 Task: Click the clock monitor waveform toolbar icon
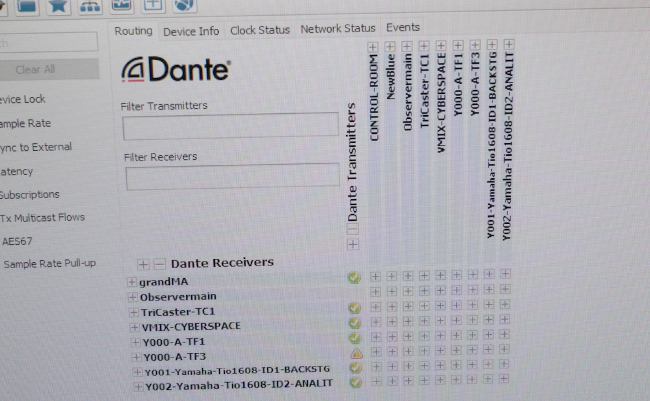pyautogui.click(x=121, y=5)
